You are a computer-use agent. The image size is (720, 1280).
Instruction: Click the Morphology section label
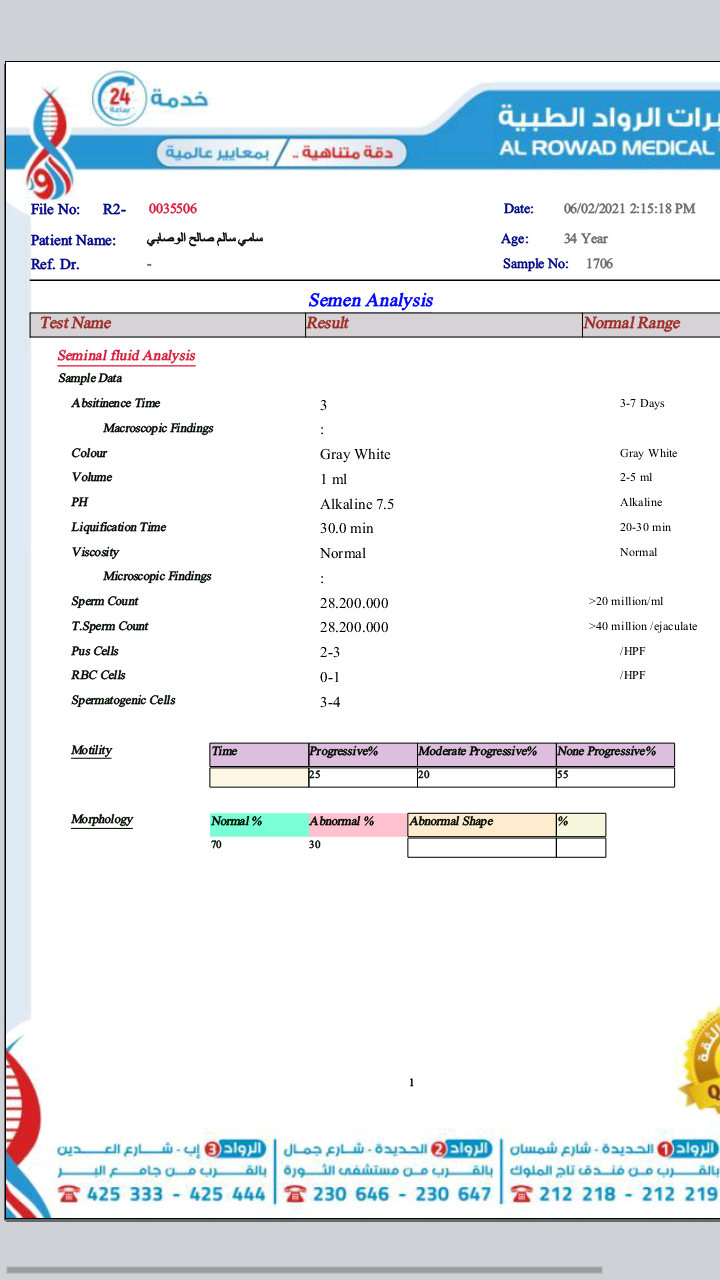pyautogui.click(x=102, y=819)
